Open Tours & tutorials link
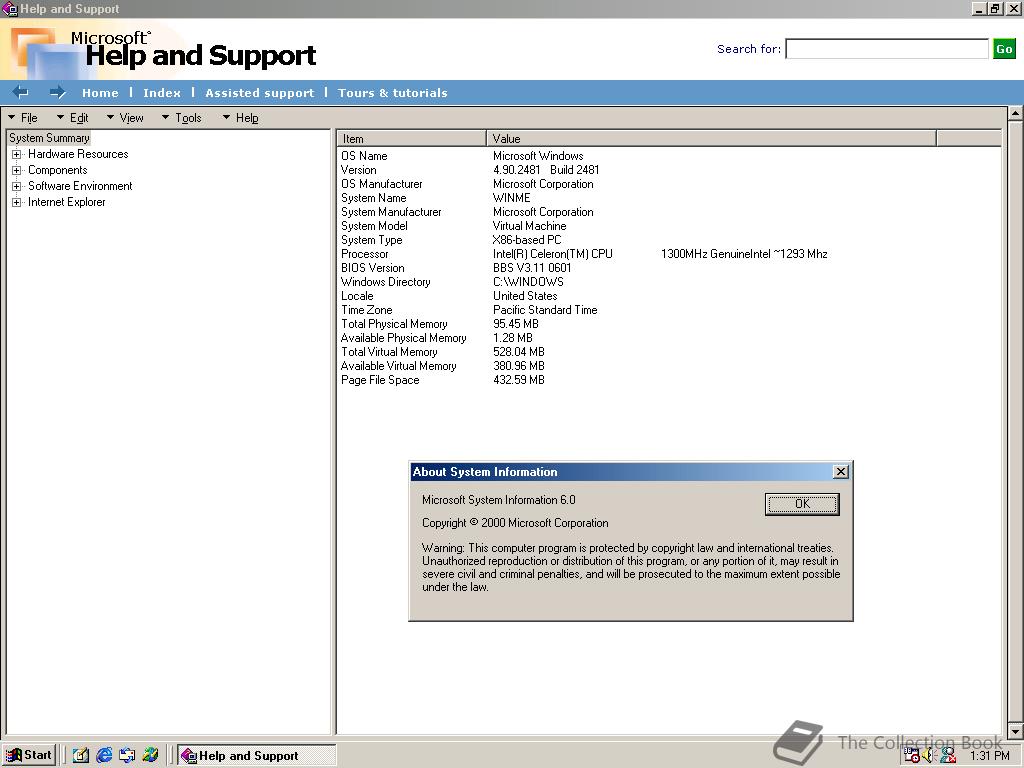Image resolution: width=1024 pixels, height=768 pixels. [x=392, y=93]
